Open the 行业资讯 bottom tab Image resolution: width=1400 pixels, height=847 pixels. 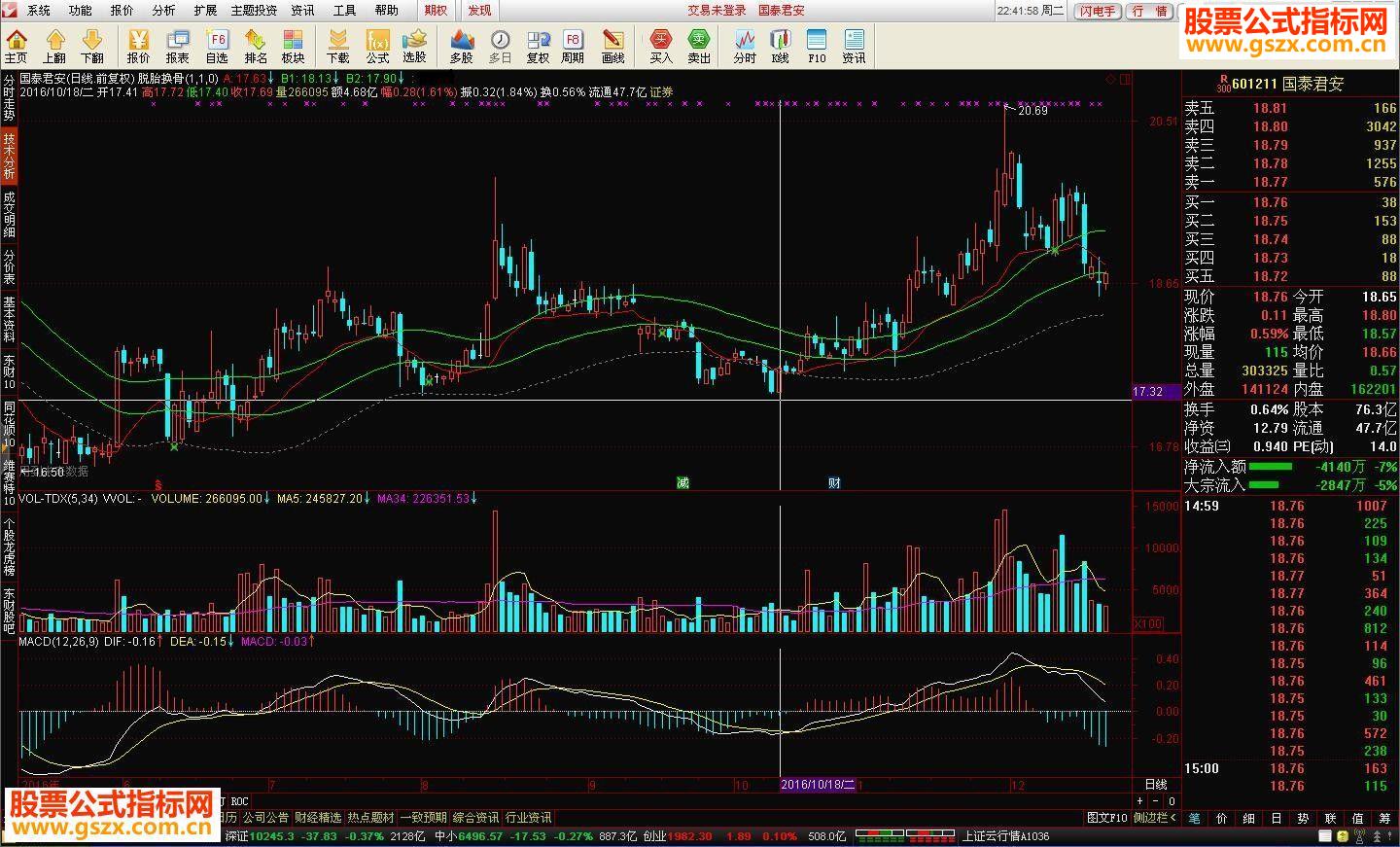pyautogui.click(x=528, y=818)
